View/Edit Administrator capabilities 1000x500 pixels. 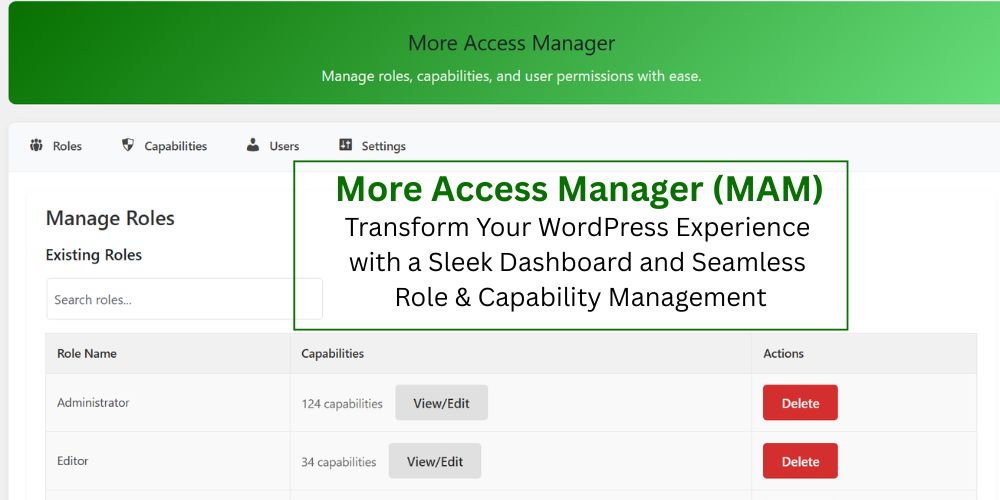coord(441,403)
